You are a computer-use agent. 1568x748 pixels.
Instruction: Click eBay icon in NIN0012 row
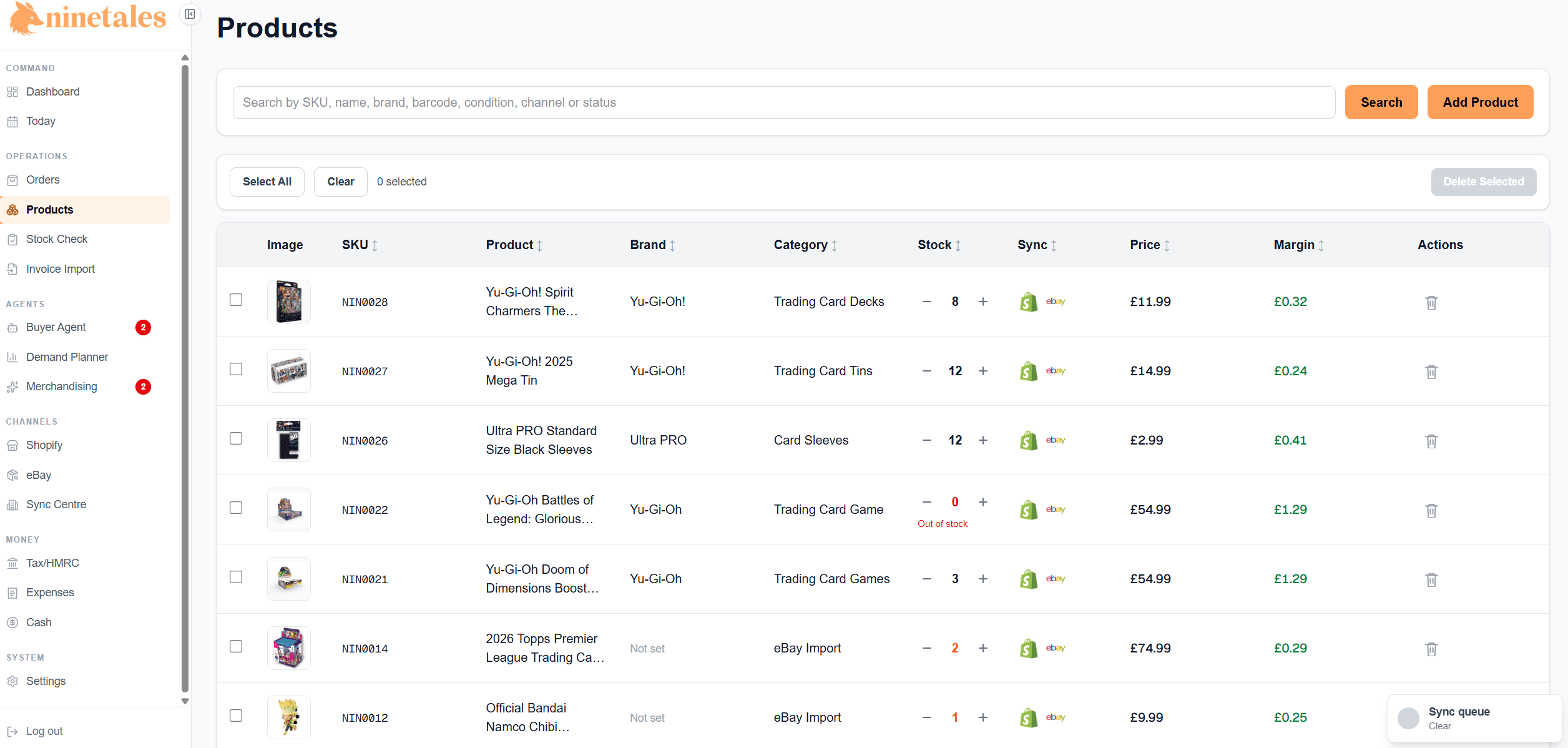(x=1056, y=717)
